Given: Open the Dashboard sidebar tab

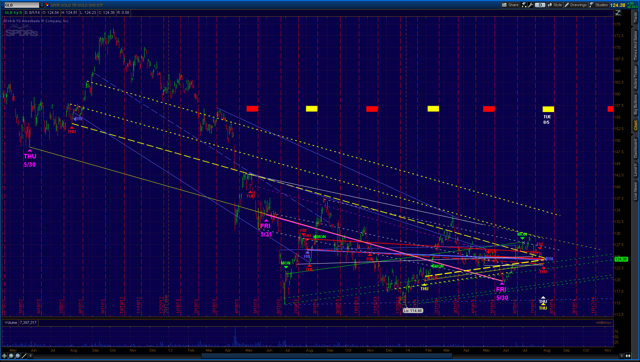Looking at the screenshot, I should tap(636, 148).
